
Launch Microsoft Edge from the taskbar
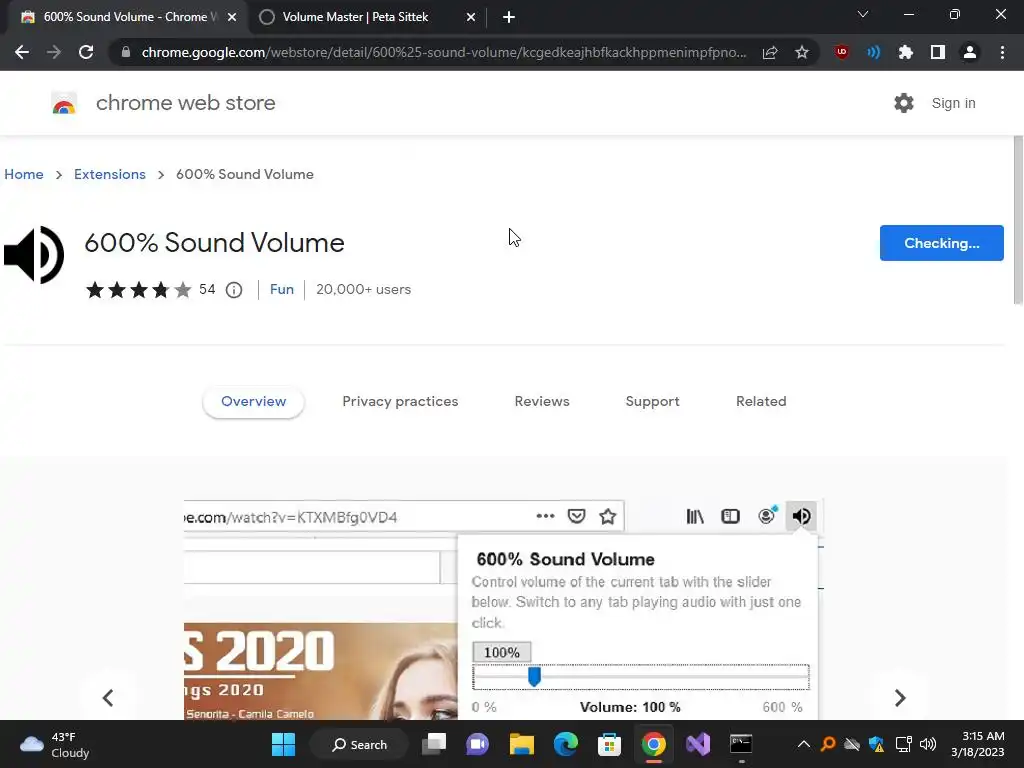coord(566,744)
